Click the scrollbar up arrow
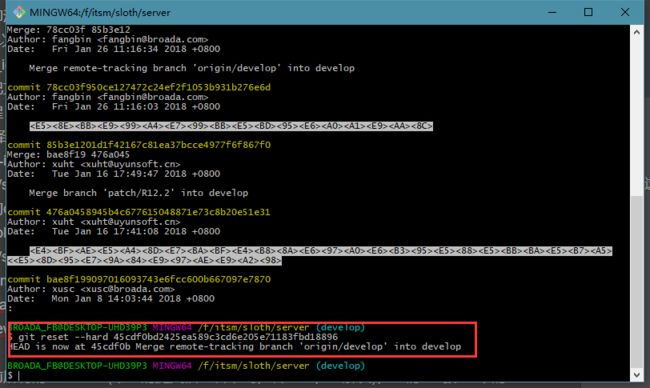This screenshot has width=650, height=388. 636,32
